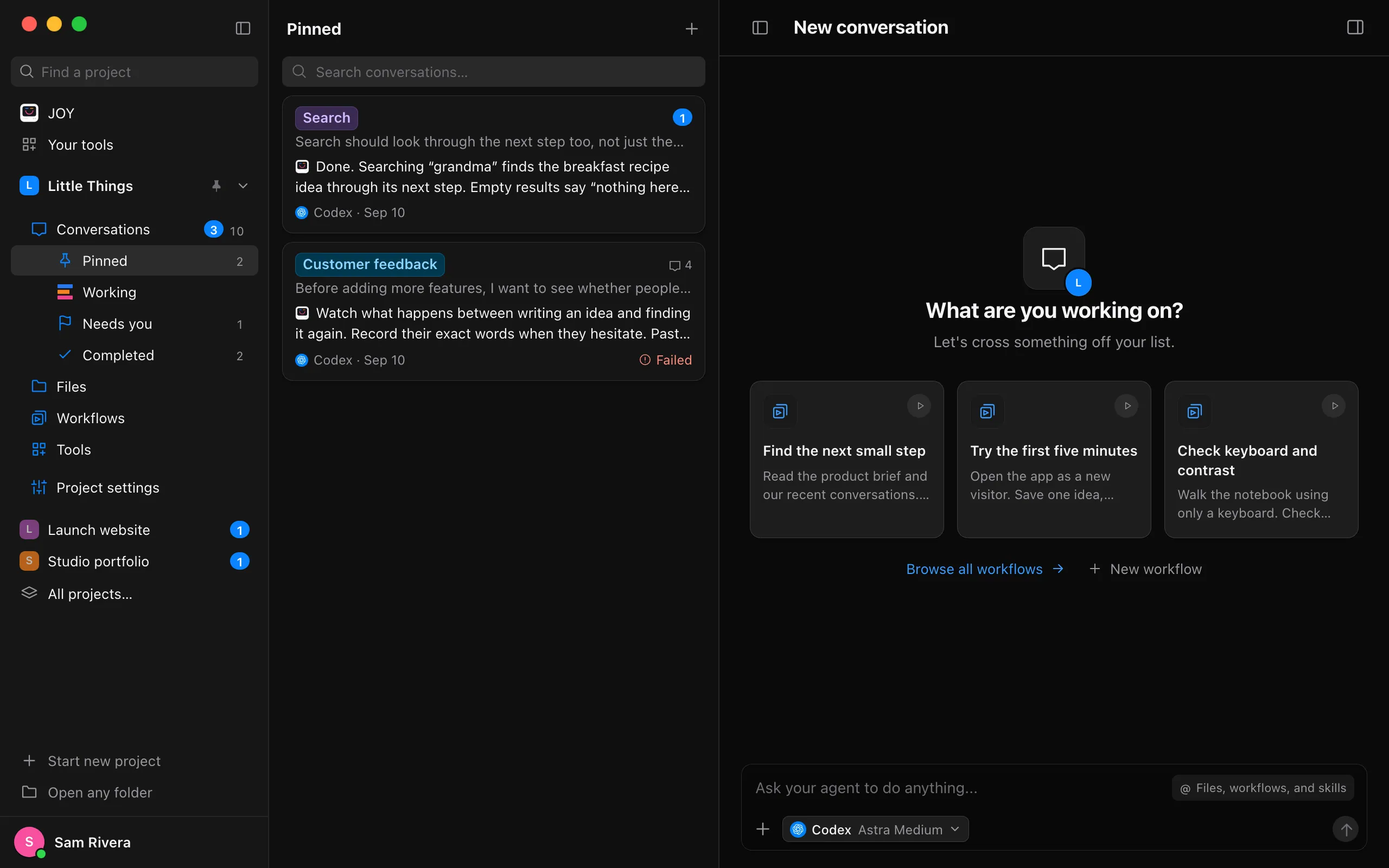
Task: Click the send arrow button
Action: (x=1346, y=829)
